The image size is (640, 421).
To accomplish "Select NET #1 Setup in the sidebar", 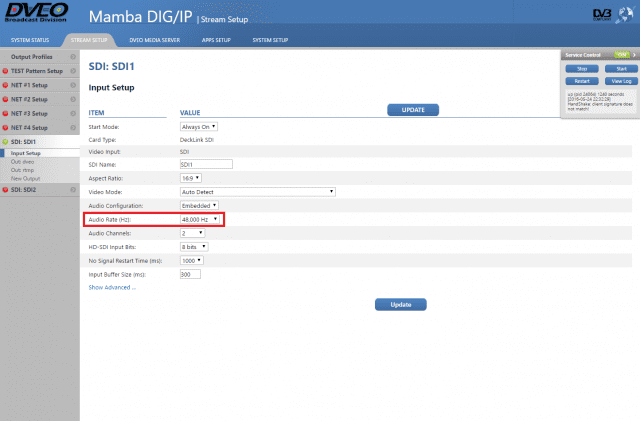I will coord(29,85).
